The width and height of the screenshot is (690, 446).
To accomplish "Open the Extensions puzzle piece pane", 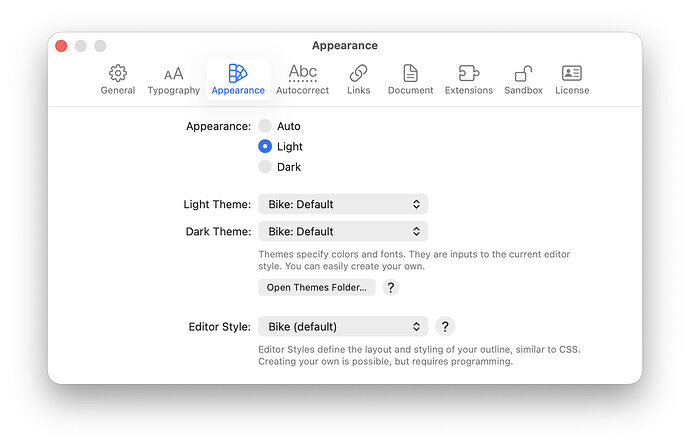I will (x=469, y=80).
